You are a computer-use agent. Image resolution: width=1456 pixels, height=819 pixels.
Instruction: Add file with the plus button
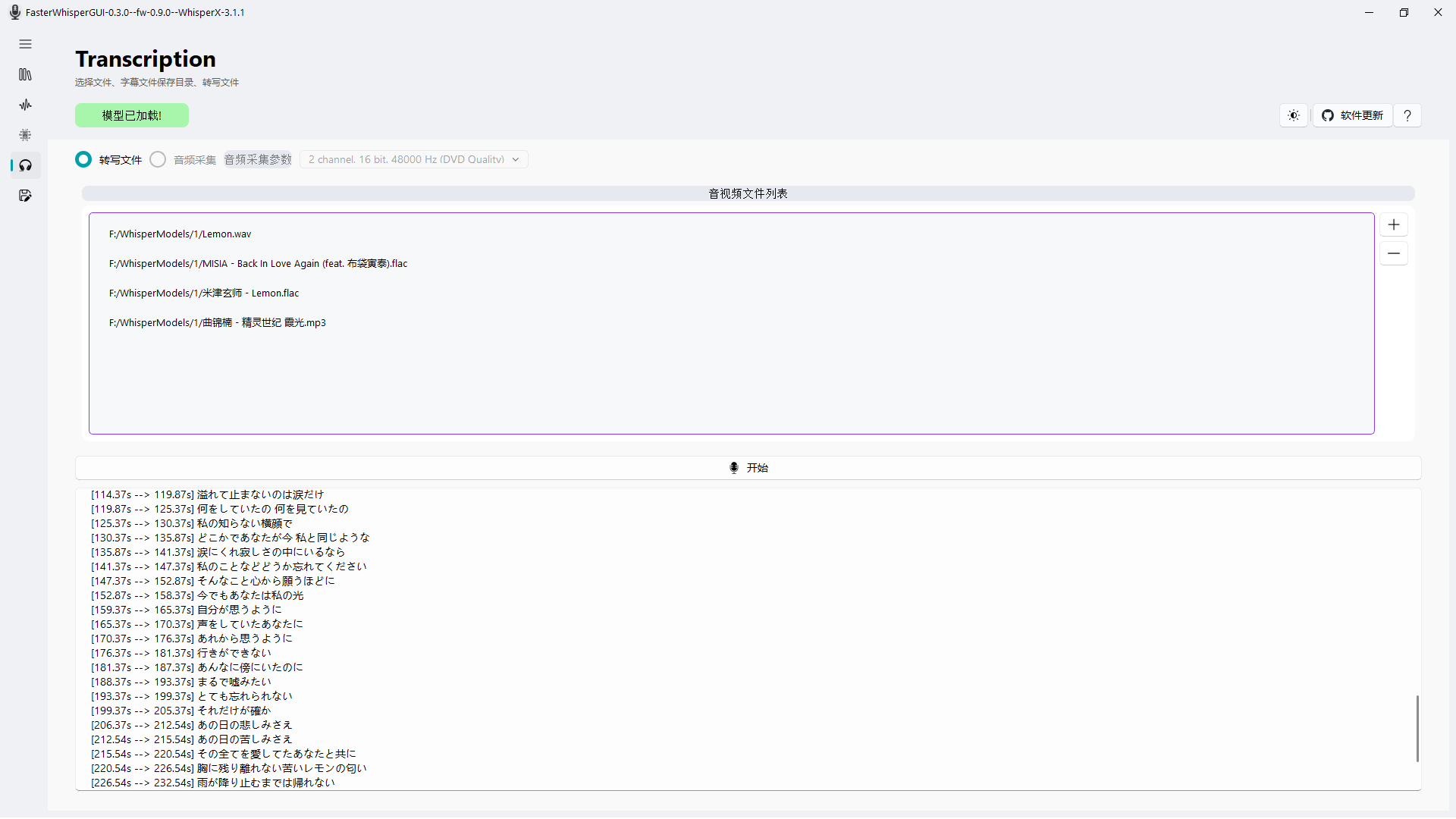pyautogui.click(x=1394, y=224)
